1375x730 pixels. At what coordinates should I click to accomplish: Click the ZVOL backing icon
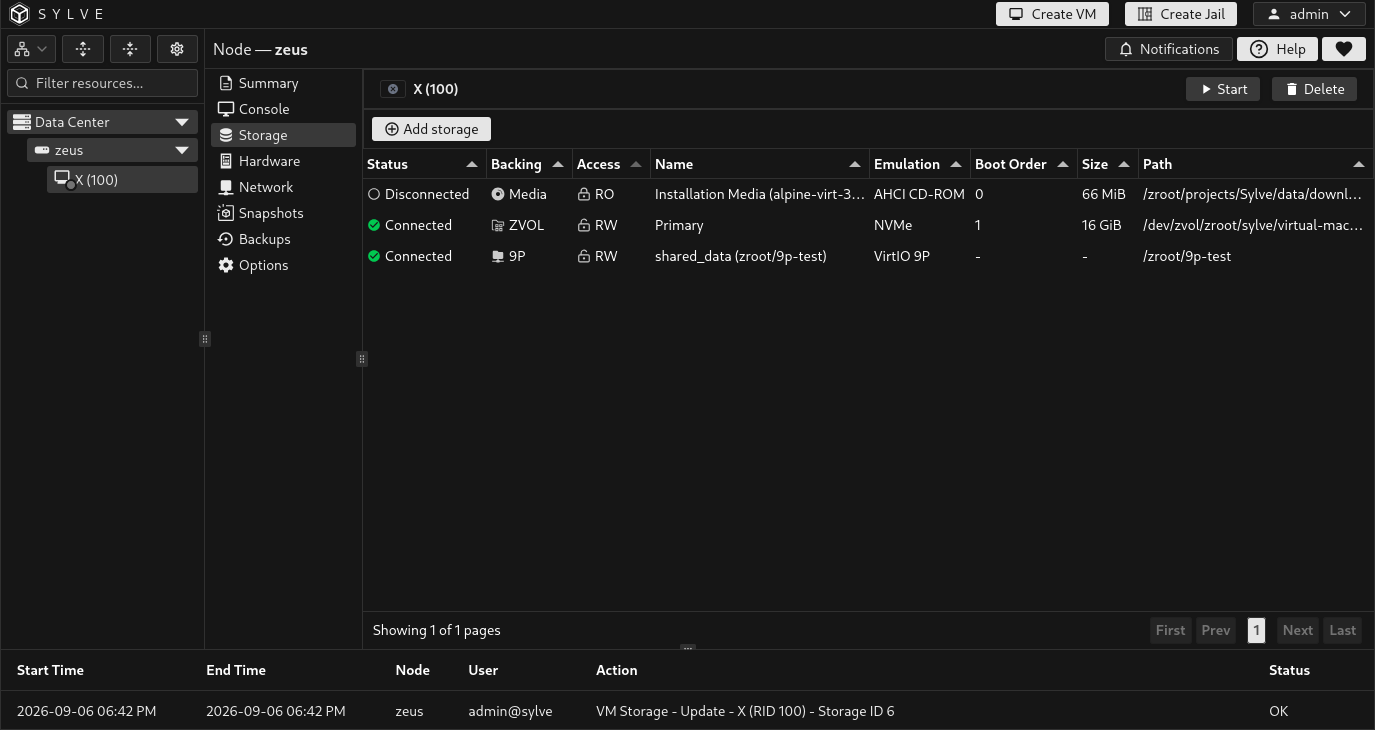498,226
